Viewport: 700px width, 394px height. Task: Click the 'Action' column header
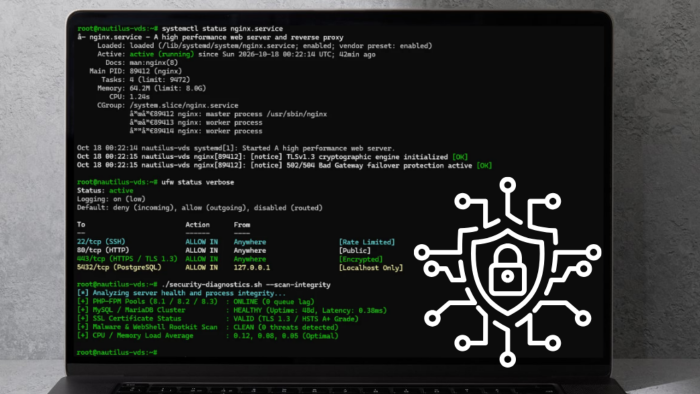pyautogui.click(x=198, y=224)
